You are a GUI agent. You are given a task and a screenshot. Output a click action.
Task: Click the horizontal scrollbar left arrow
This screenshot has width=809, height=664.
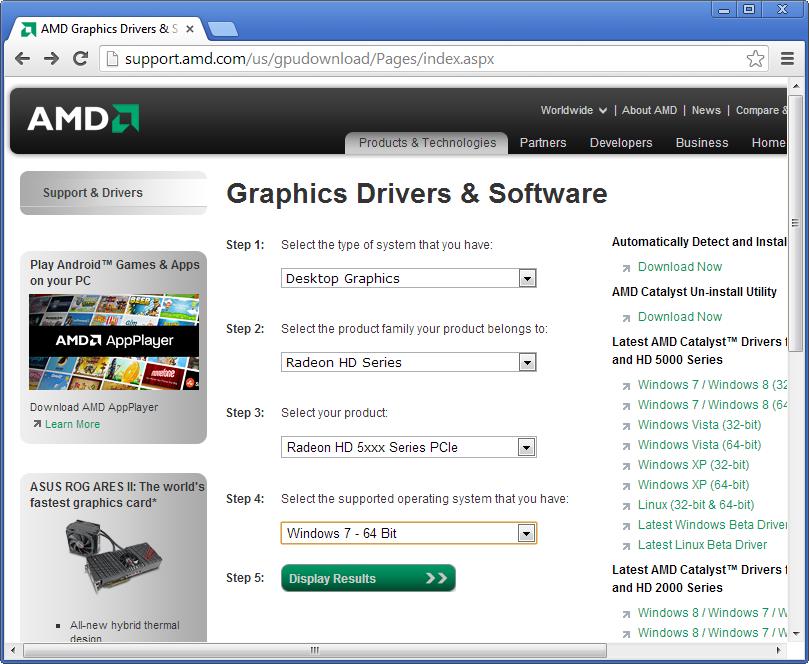point(13,650)
